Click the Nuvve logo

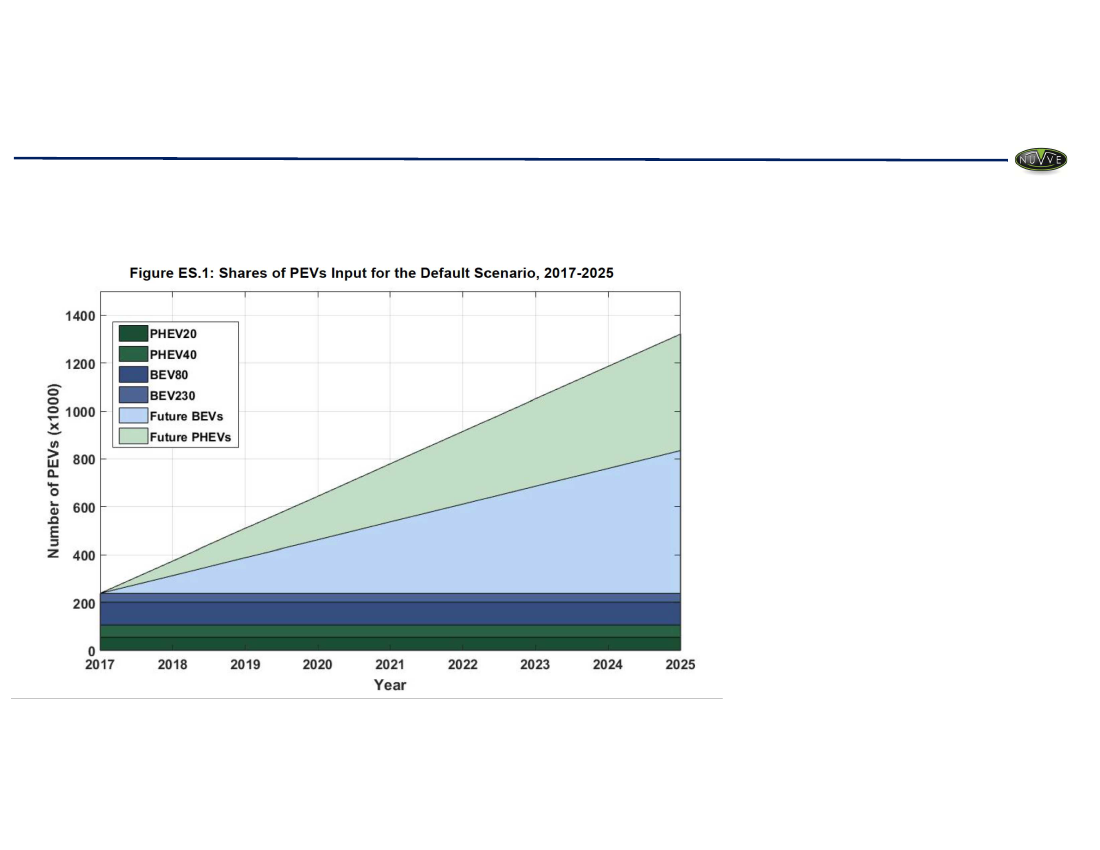(1040, 160)
